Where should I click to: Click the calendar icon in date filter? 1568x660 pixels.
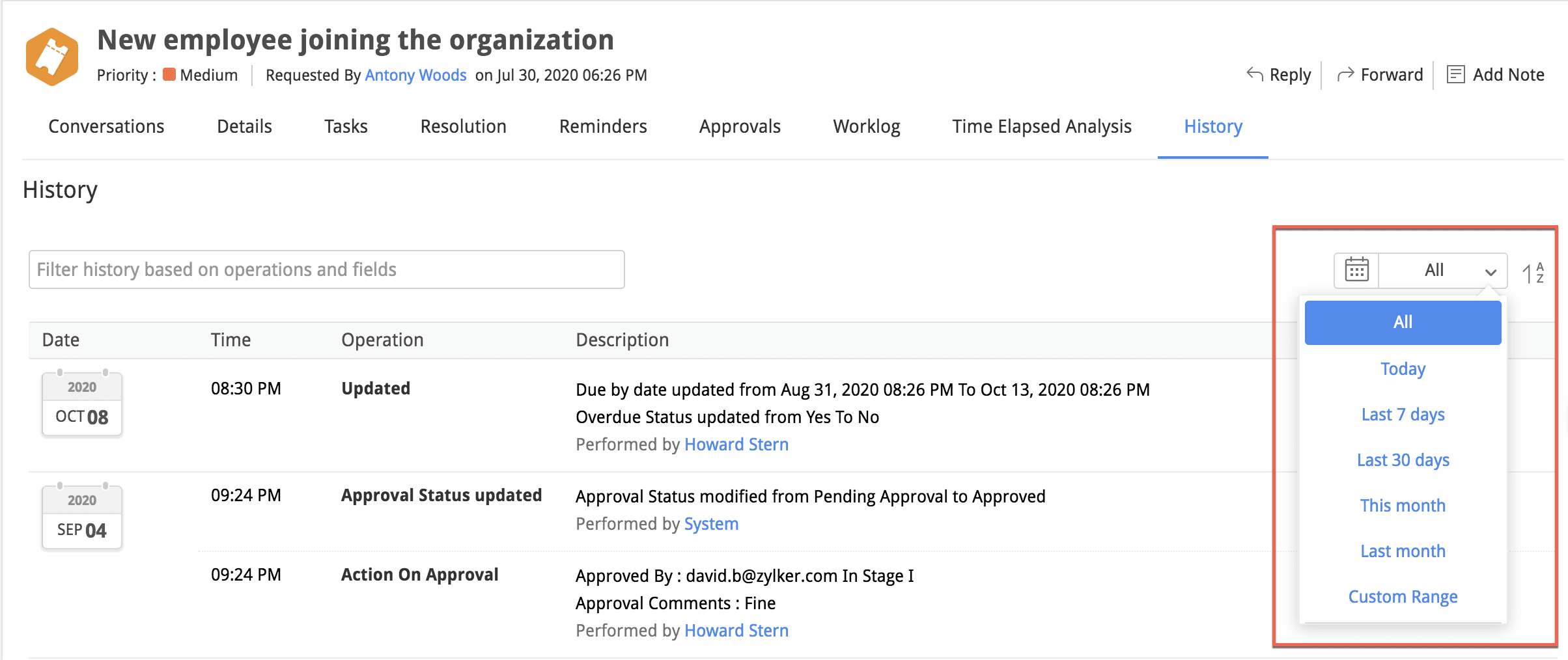pyautogui.click(x=1356, y=270)
